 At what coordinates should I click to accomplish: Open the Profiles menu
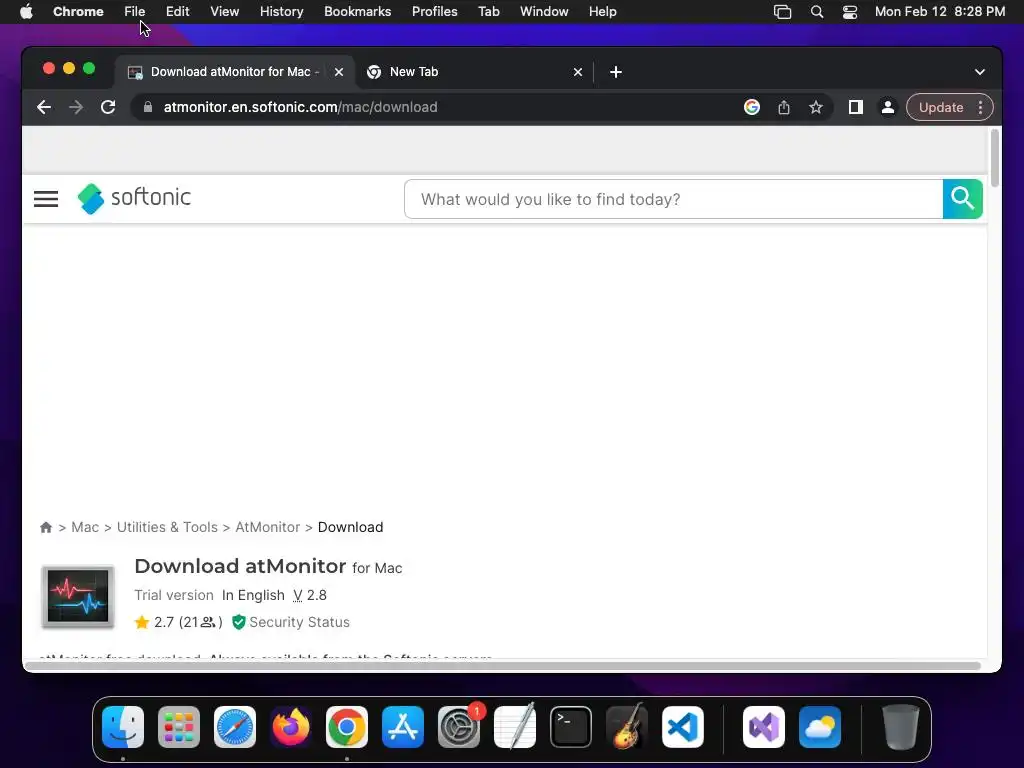434,12
